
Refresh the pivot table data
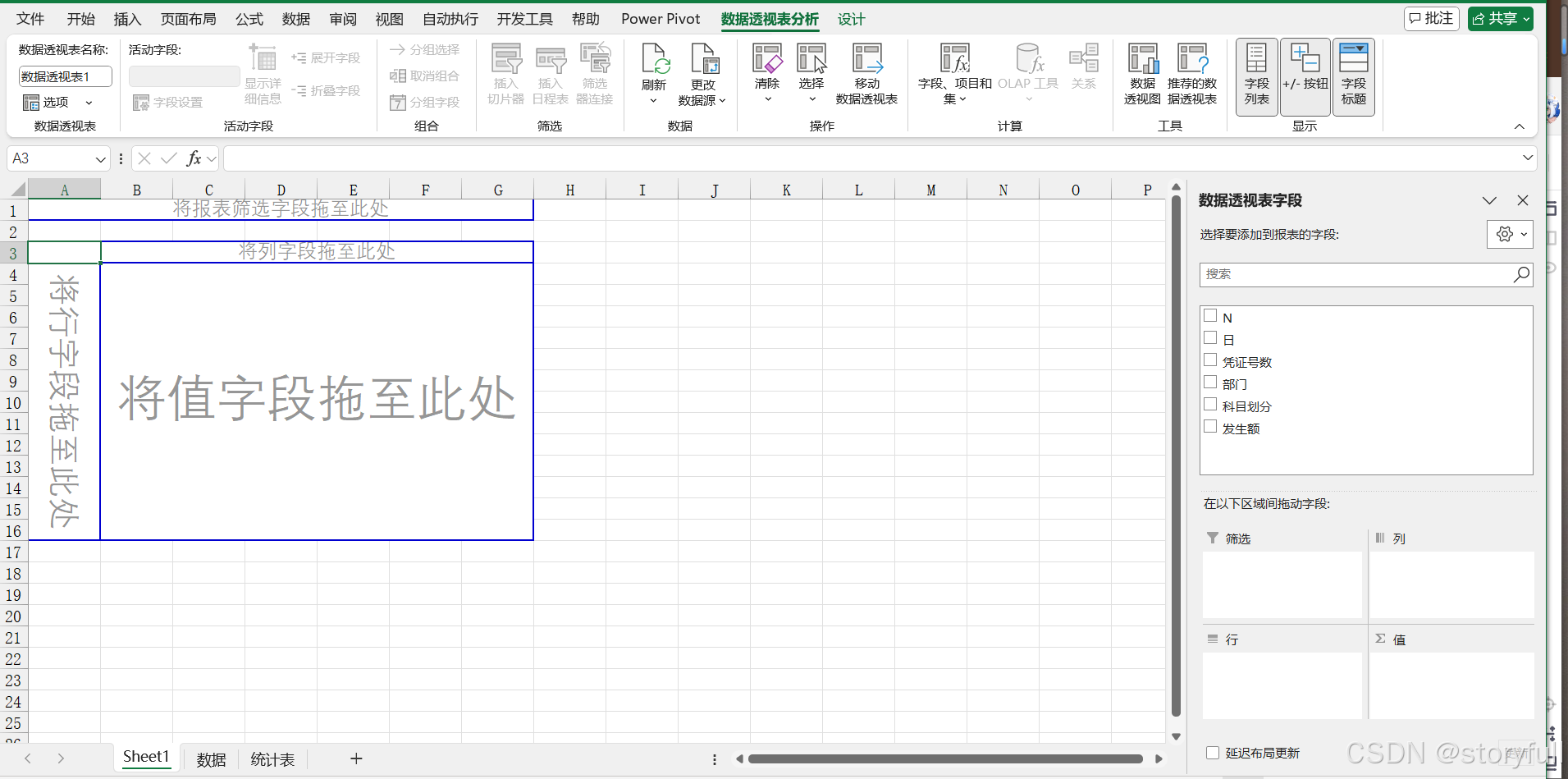click(x=654, y=72)
